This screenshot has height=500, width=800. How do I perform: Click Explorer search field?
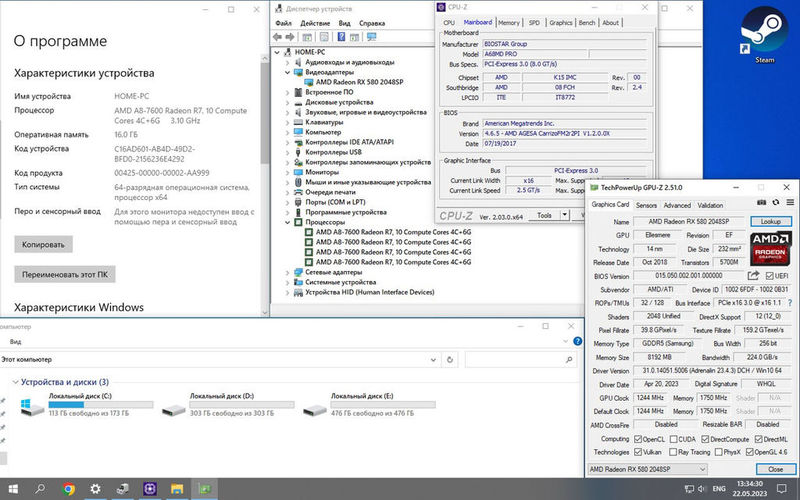(x=520, y=360)
